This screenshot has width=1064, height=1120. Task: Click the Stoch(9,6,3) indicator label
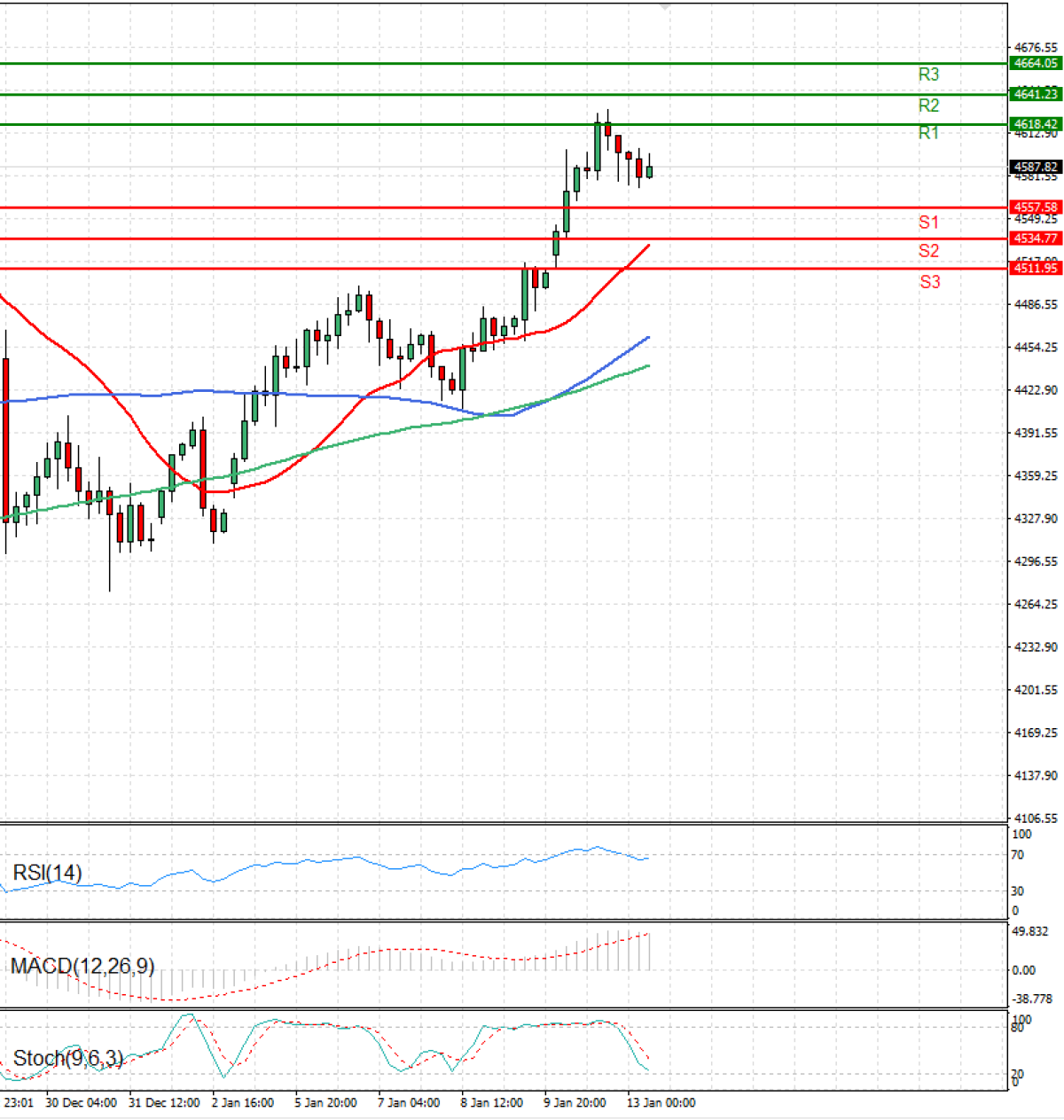coord(67,1058)
